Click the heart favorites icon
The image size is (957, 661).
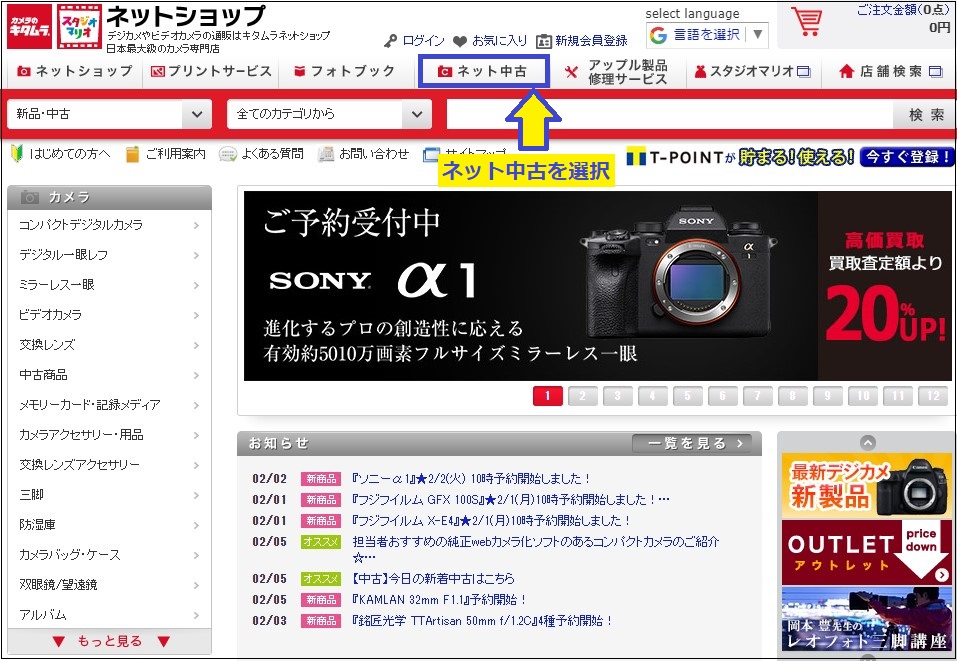pyautogui.click(x=460, y=41)
